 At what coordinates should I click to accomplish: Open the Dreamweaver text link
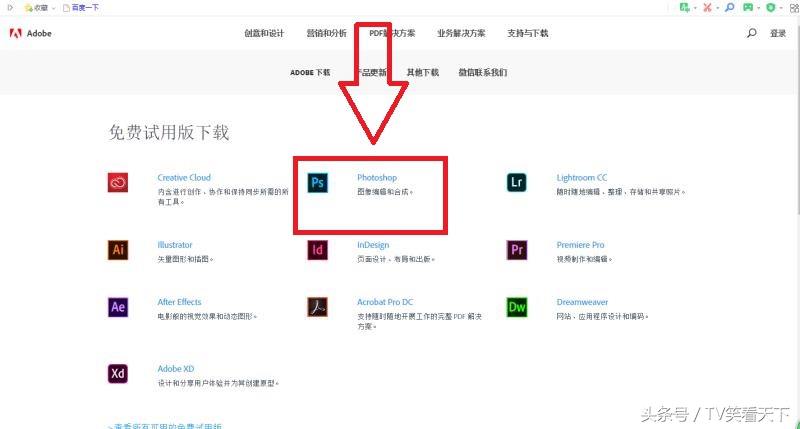tap(582, 302)
